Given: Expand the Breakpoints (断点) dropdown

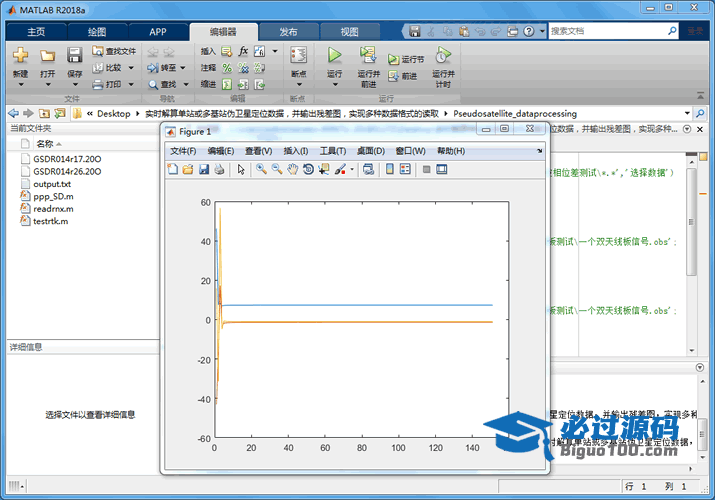Looking at the screenshot, I should [298, 85].
